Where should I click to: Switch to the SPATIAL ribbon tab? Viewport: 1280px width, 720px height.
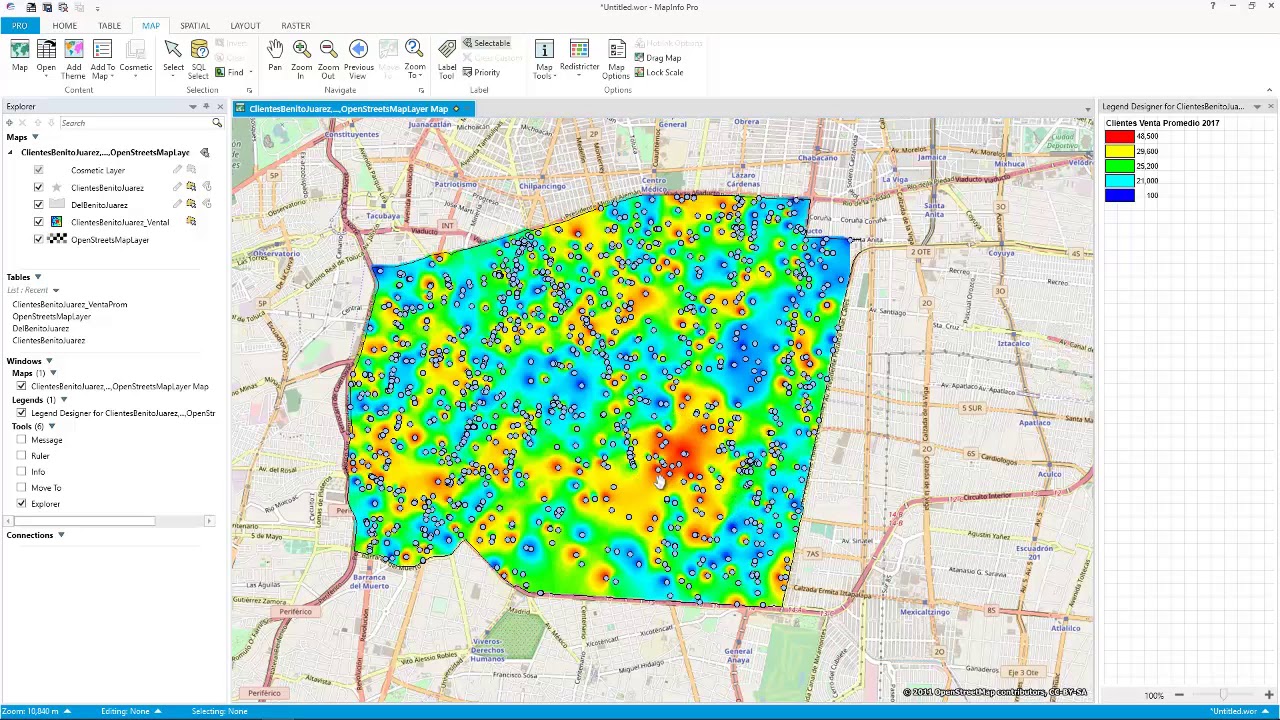point(195,25)
